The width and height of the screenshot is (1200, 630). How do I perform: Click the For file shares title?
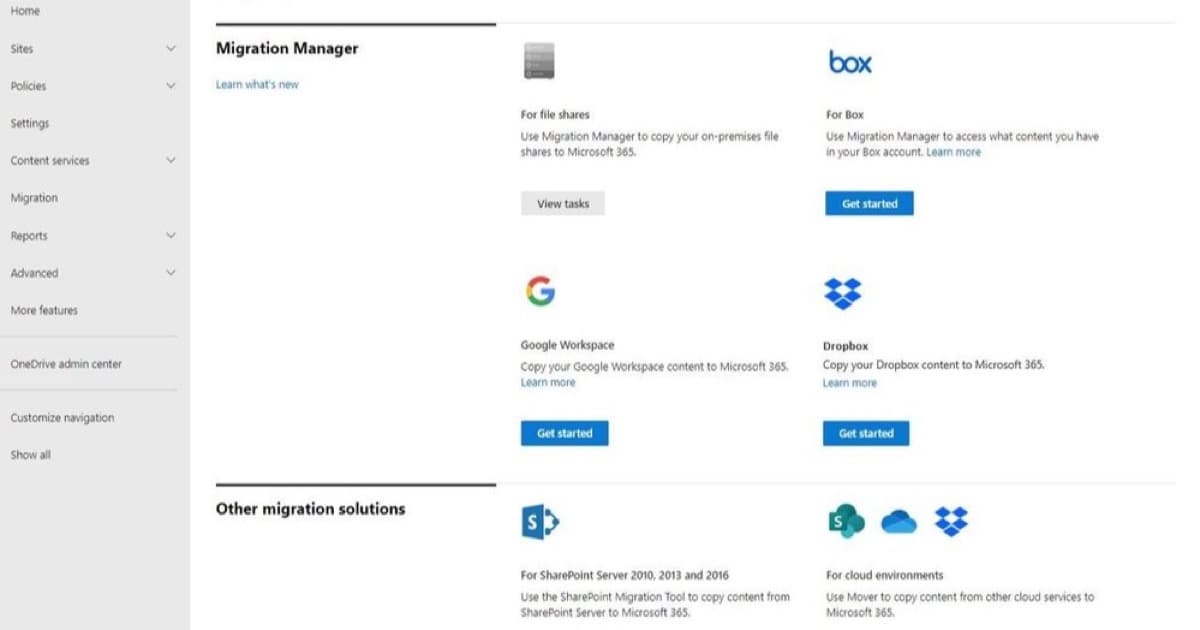(555, 115)
